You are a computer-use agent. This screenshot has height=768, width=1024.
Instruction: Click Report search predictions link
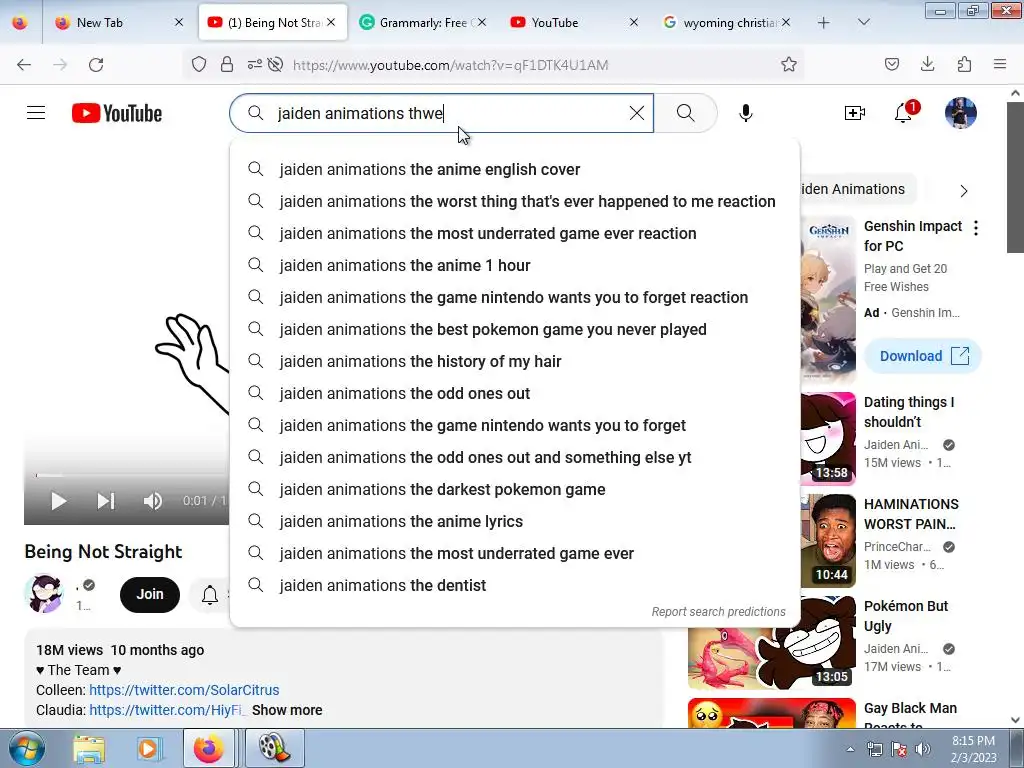(718, 612)
